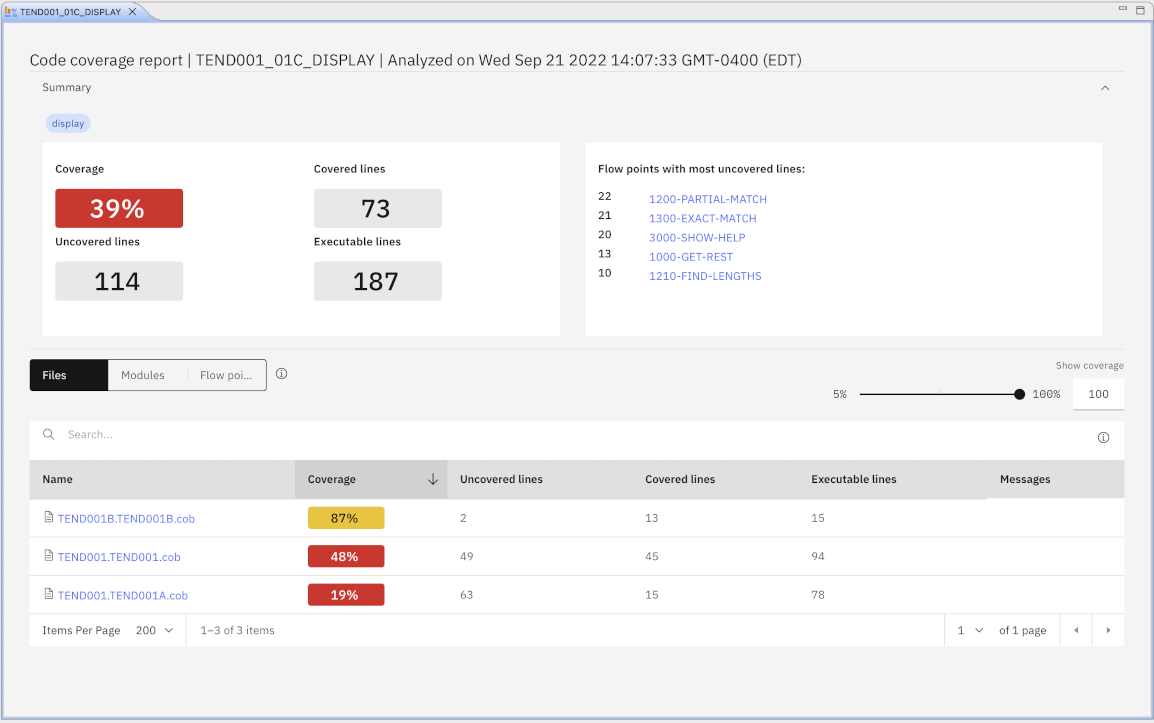Viewport: 1154px width, 723px height.
Task: Click the file icon beside TEND001B.TEND001B.cob
Action: (47, 518)
